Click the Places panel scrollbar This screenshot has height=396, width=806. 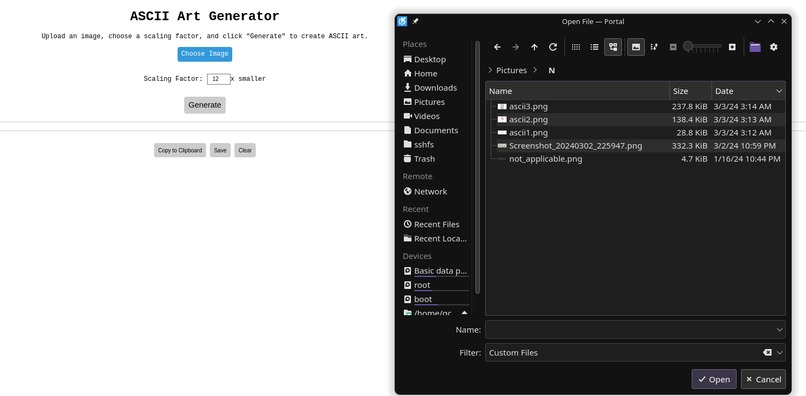478,167
